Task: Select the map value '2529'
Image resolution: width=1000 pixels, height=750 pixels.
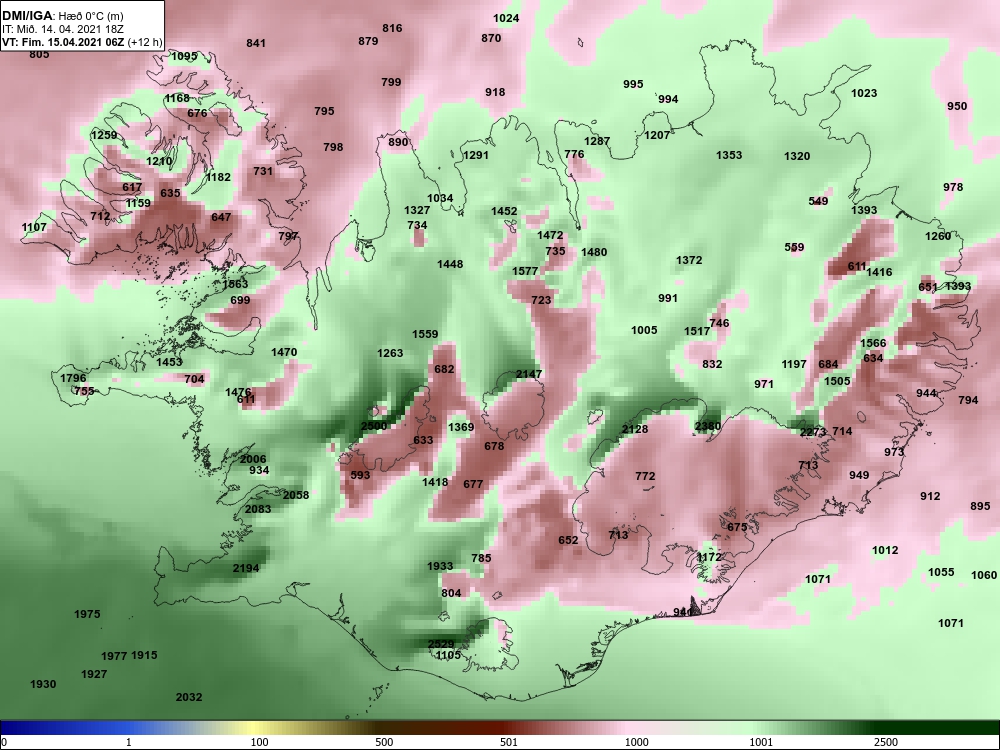Action: pyautogui.click(x=441, y=644)
